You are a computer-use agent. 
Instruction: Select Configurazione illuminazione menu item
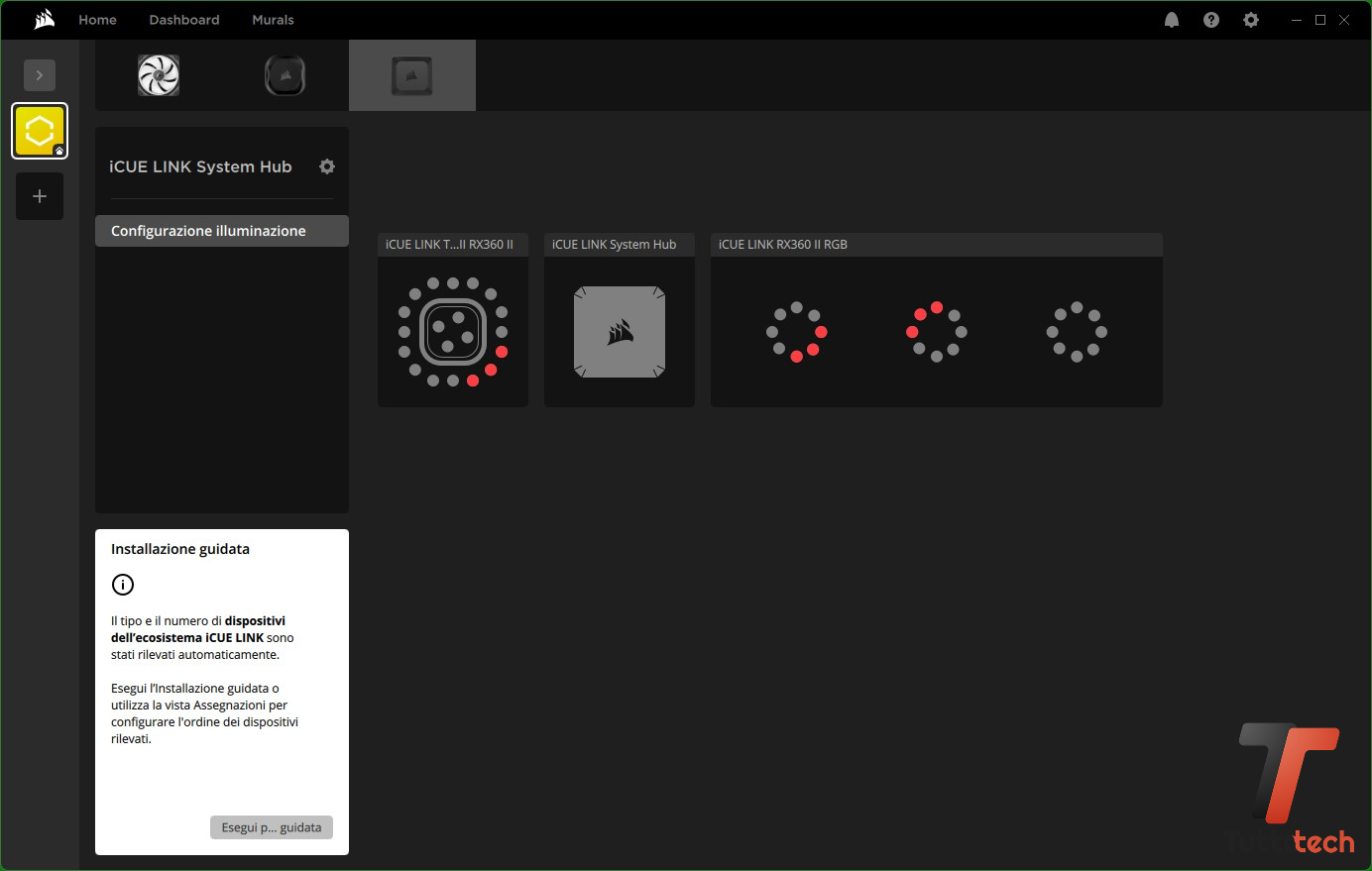(x=222, y=231)
